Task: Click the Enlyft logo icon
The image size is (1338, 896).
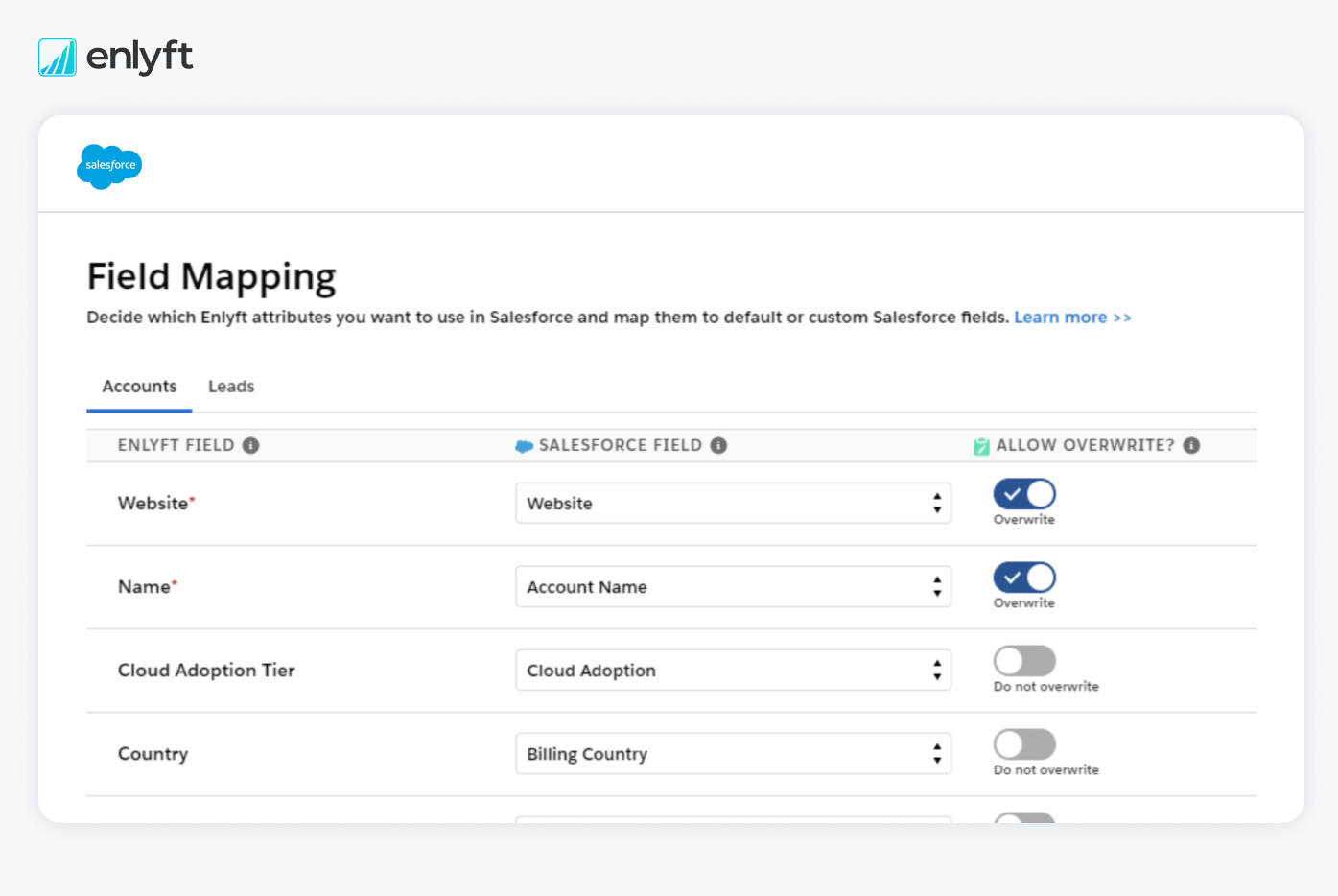Action: pyautogui.click(x=58, y=58)
